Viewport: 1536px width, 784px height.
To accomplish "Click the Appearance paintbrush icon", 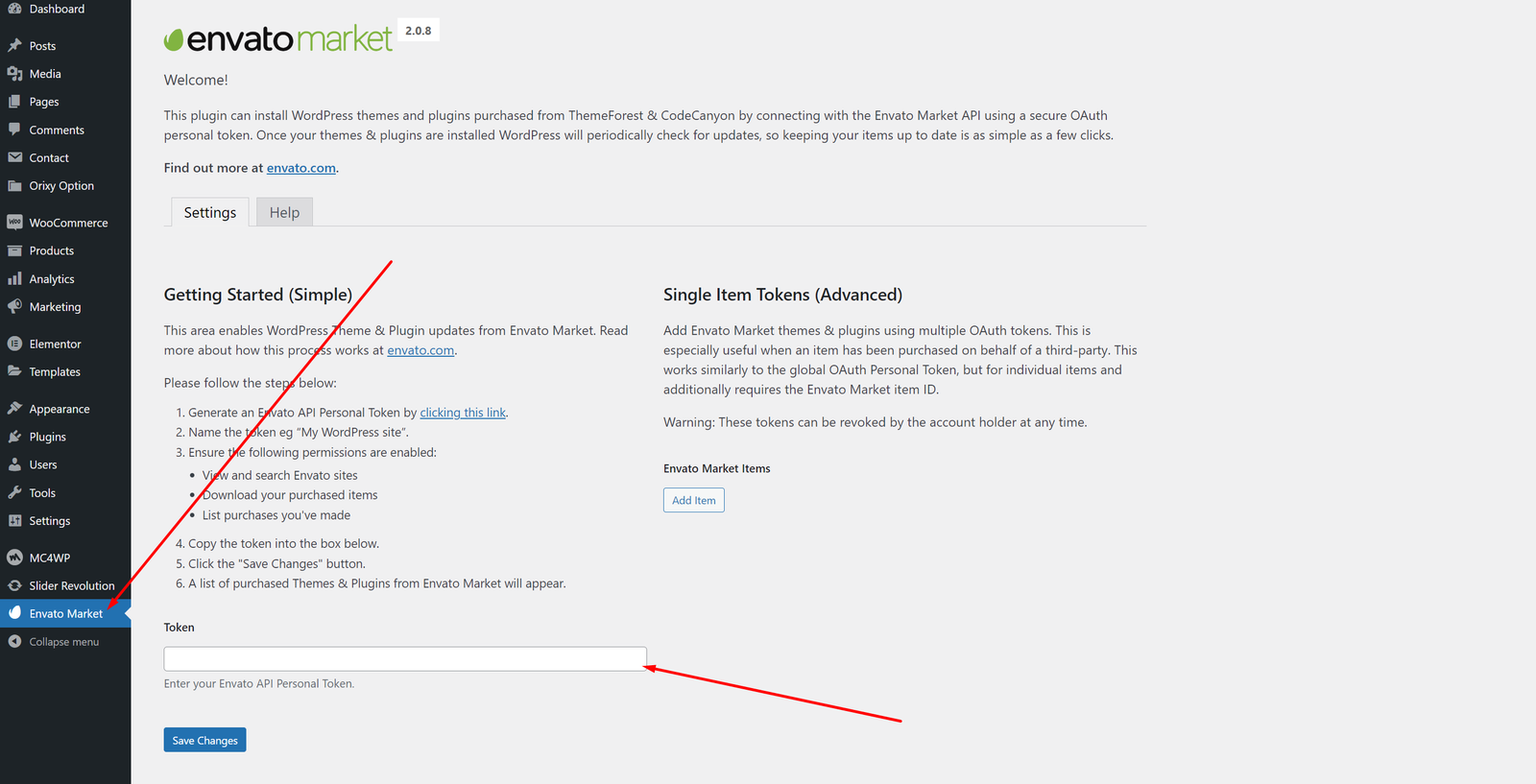I will (x=14, y=409).
